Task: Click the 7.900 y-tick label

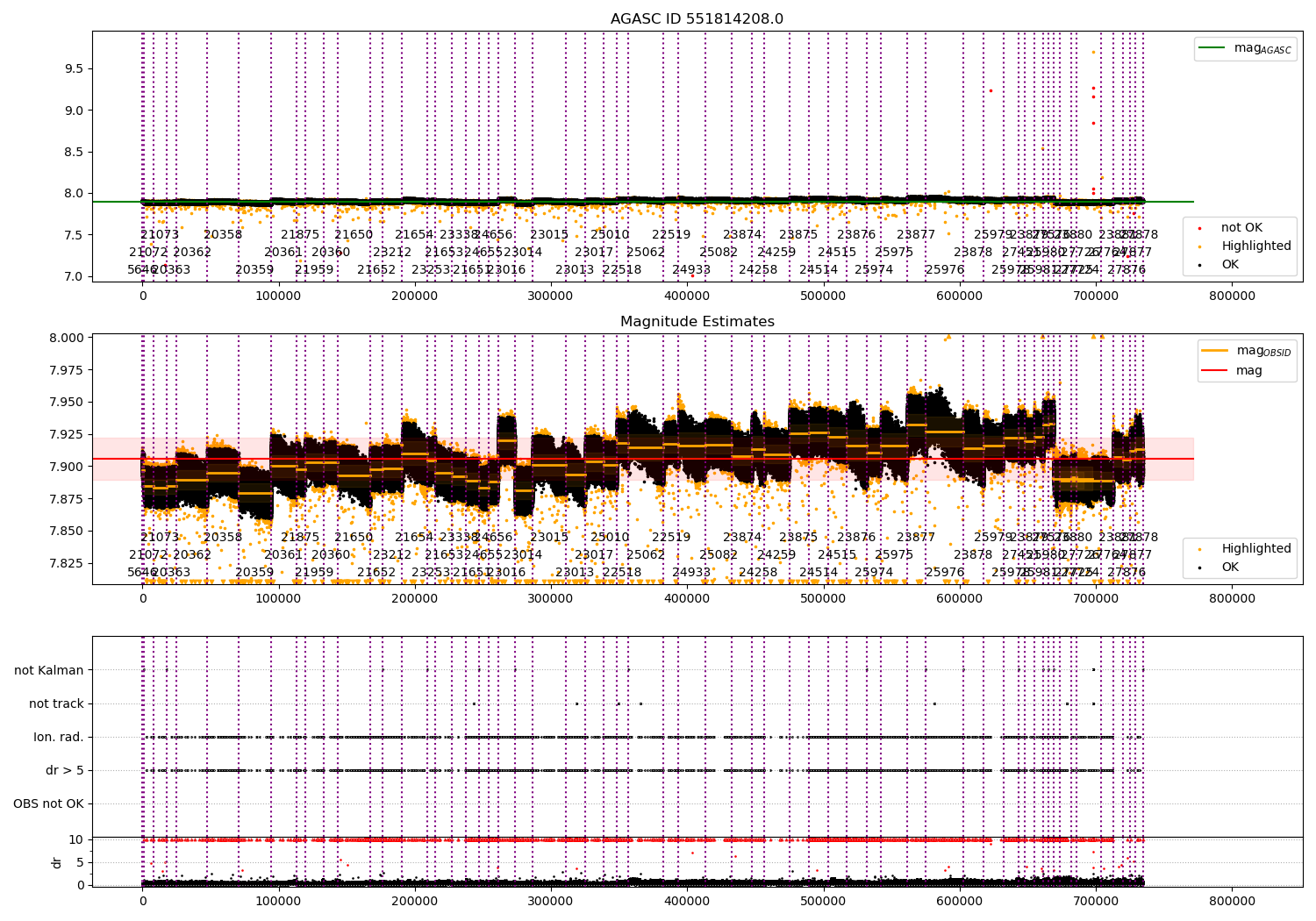Action: point(67,467)
